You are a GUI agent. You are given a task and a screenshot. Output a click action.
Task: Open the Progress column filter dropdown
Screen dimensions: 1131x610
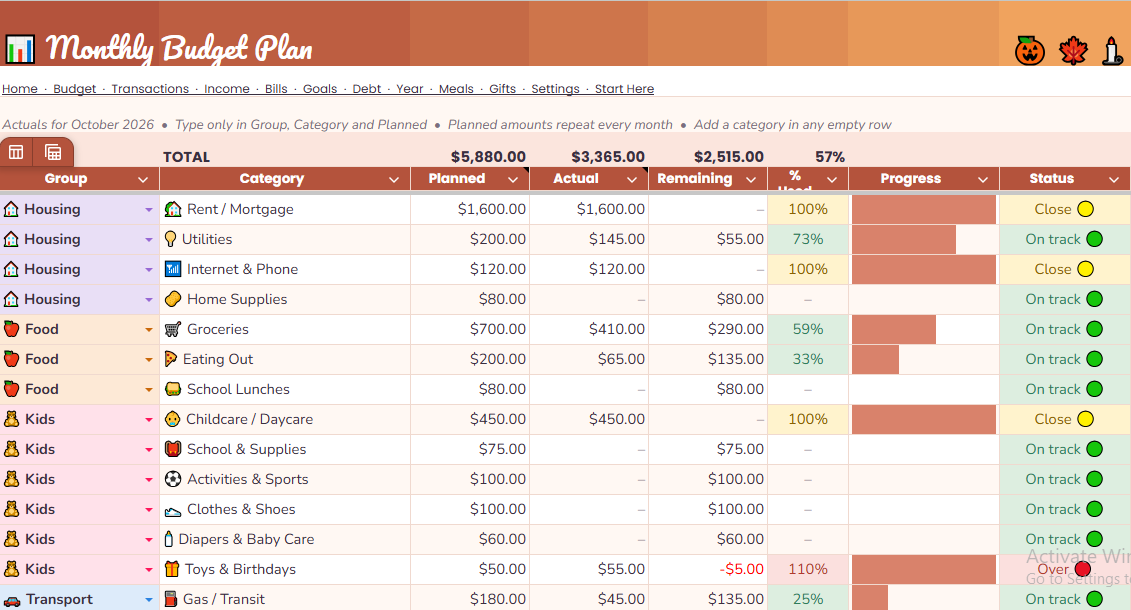[x=982, y=180]
